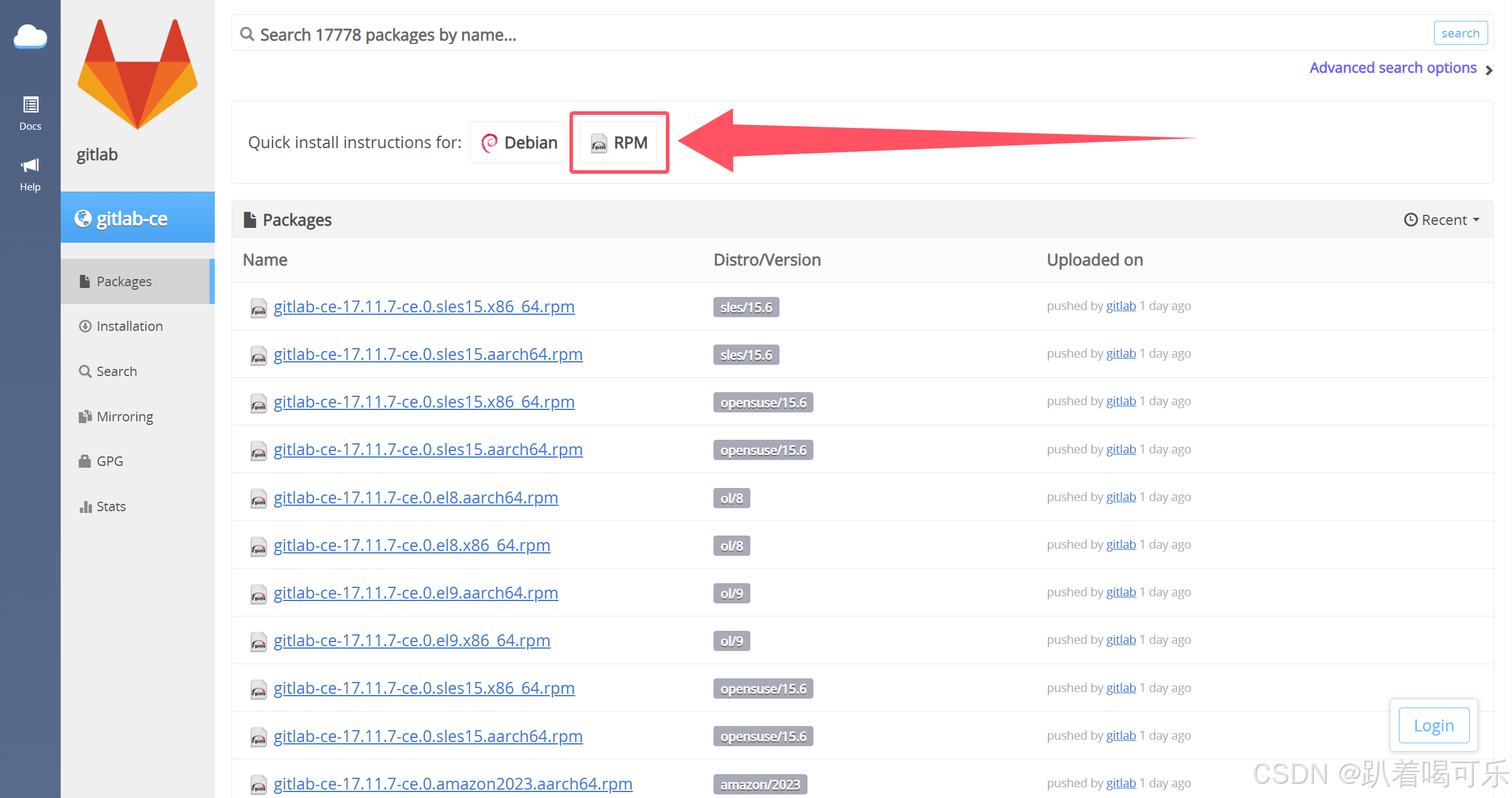Viewport: 1512px width, 798px height.
Task: Click the Login button
Action: 1433,725
